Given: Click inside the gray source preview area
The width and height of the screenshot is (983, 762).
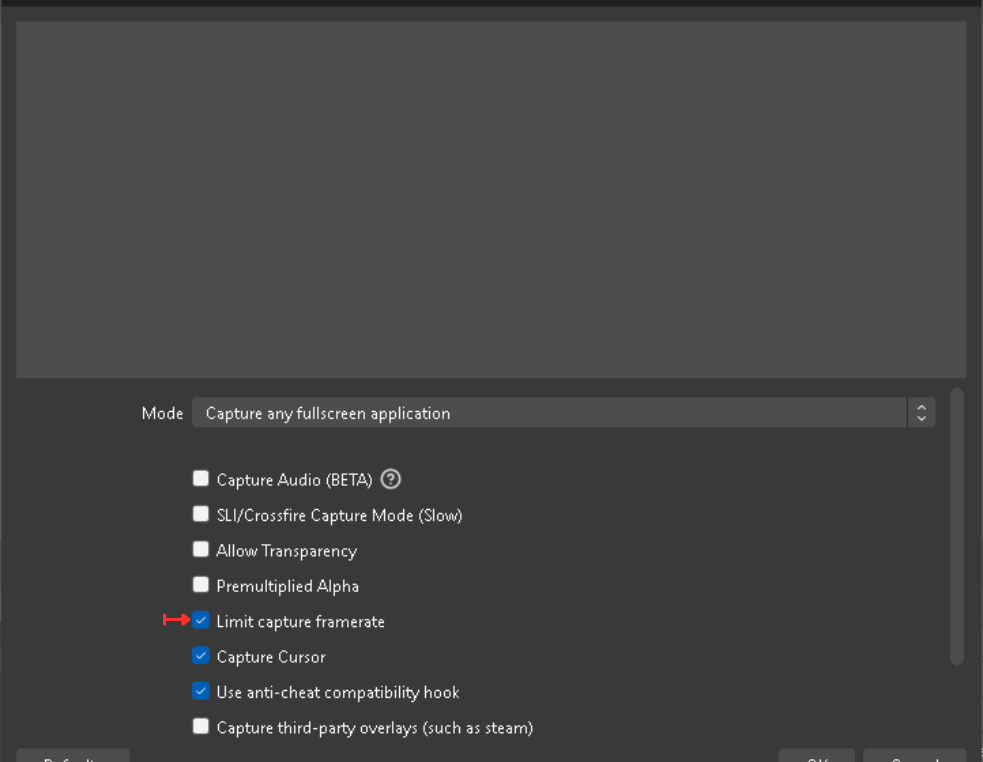Looking at the screenshot, I should coord(491,199).
